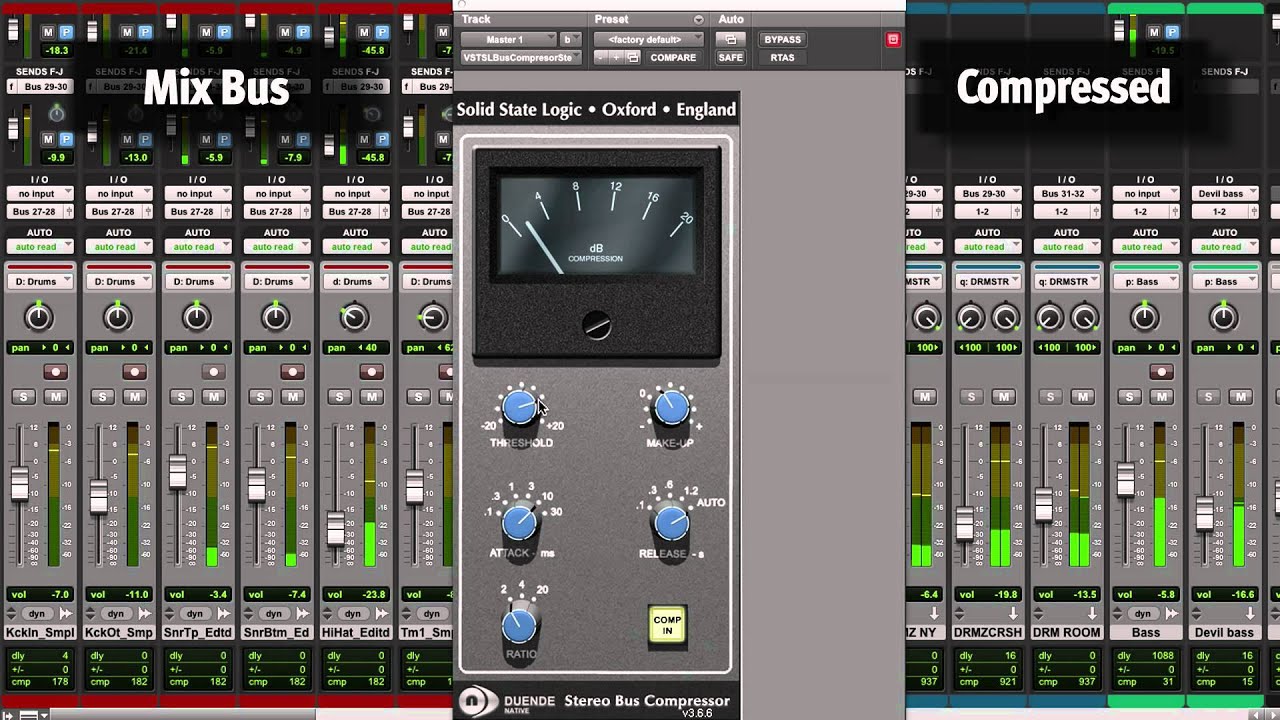Screen dimensions: 1280x720
Task: Click the RTAS button
Action: [782, 58]
